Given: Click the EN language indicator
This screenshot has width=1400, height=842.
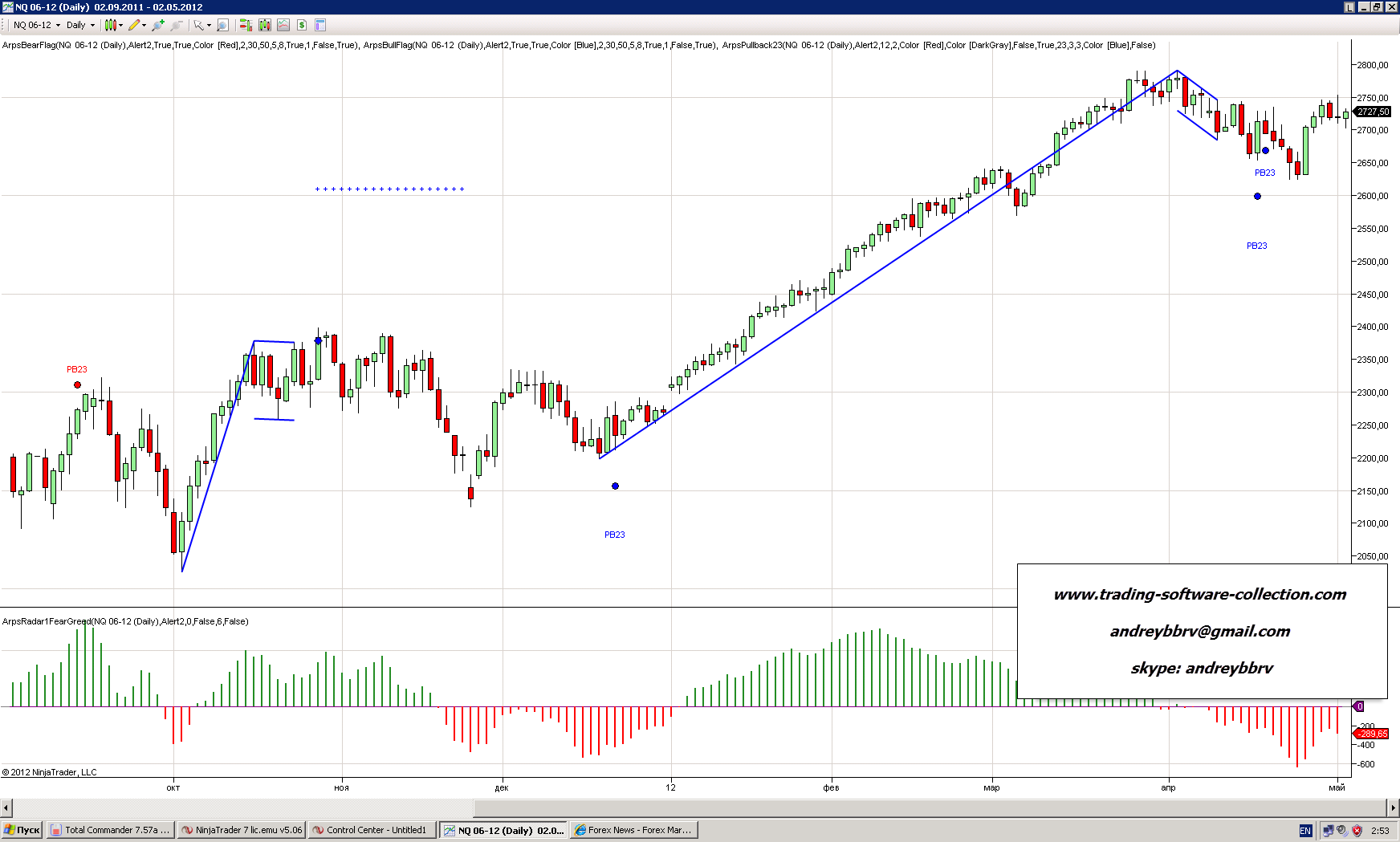Looking at the screenshot, I should [1305, 831].
